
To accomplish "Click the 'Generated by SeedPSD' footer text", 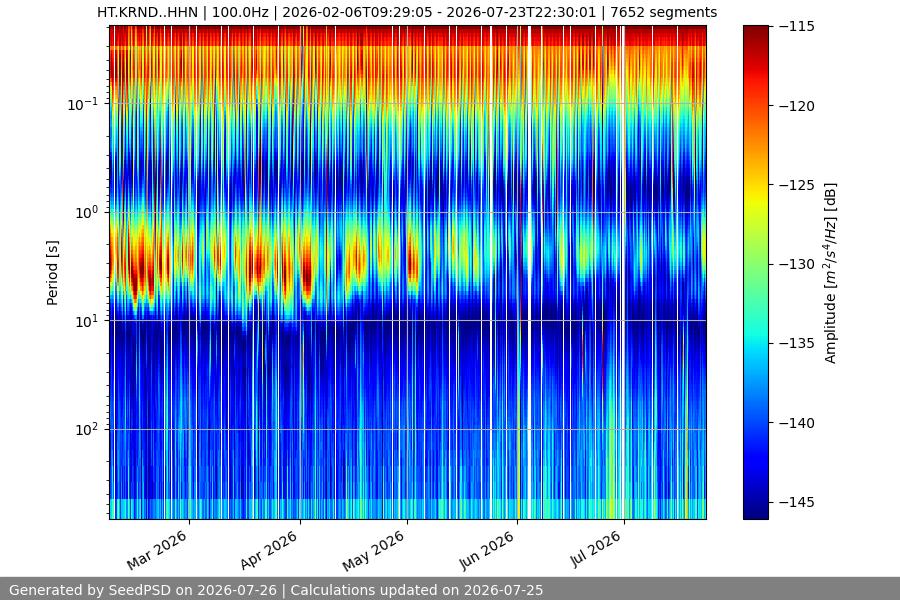I will (276, 590).
